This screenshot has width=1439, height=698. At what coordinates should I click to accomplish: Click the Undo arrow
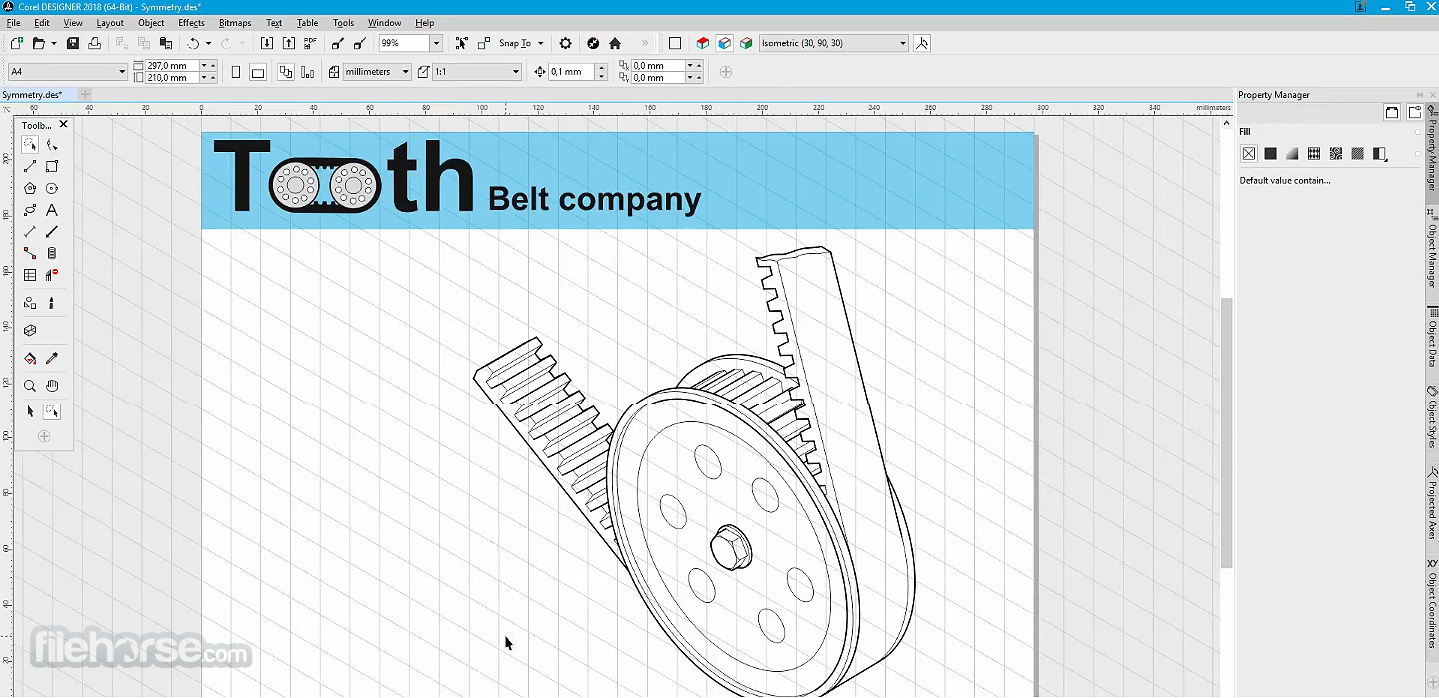194,43
